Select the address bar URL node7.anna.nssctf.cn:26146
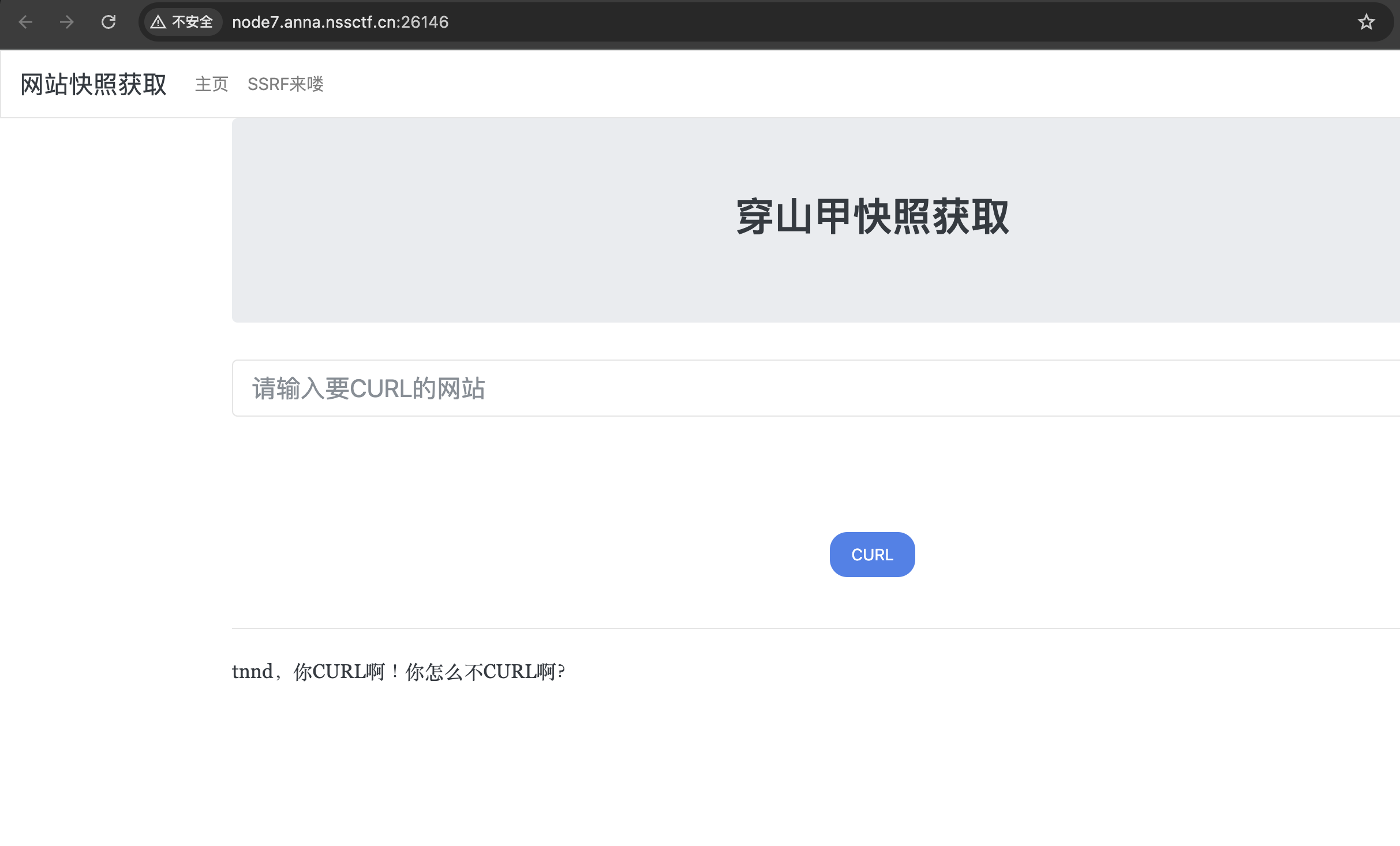This screenshot has width=1400, height=846. click(x=340, y=22)
